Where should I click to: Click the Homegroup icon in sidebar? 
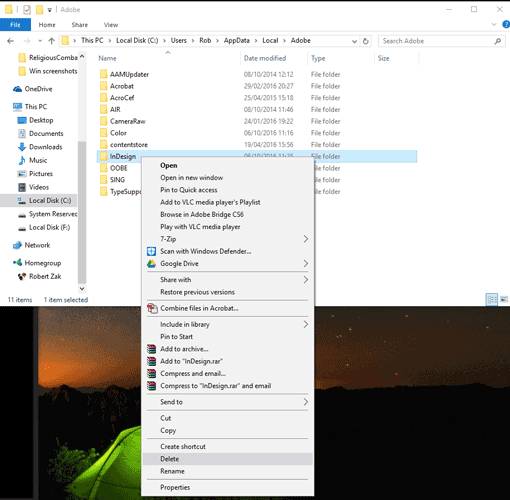(17, 263)
